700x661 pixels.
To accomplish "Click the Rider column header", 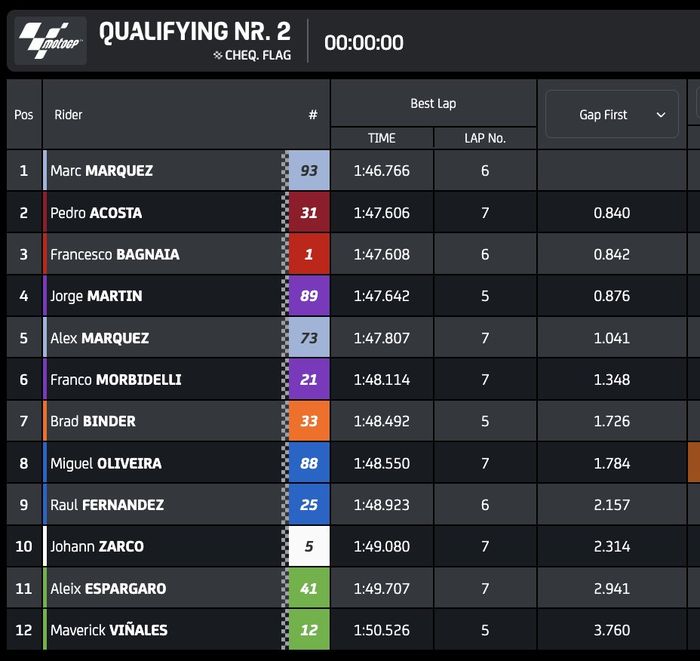I will pyautogui.click(x=69, y=115).
